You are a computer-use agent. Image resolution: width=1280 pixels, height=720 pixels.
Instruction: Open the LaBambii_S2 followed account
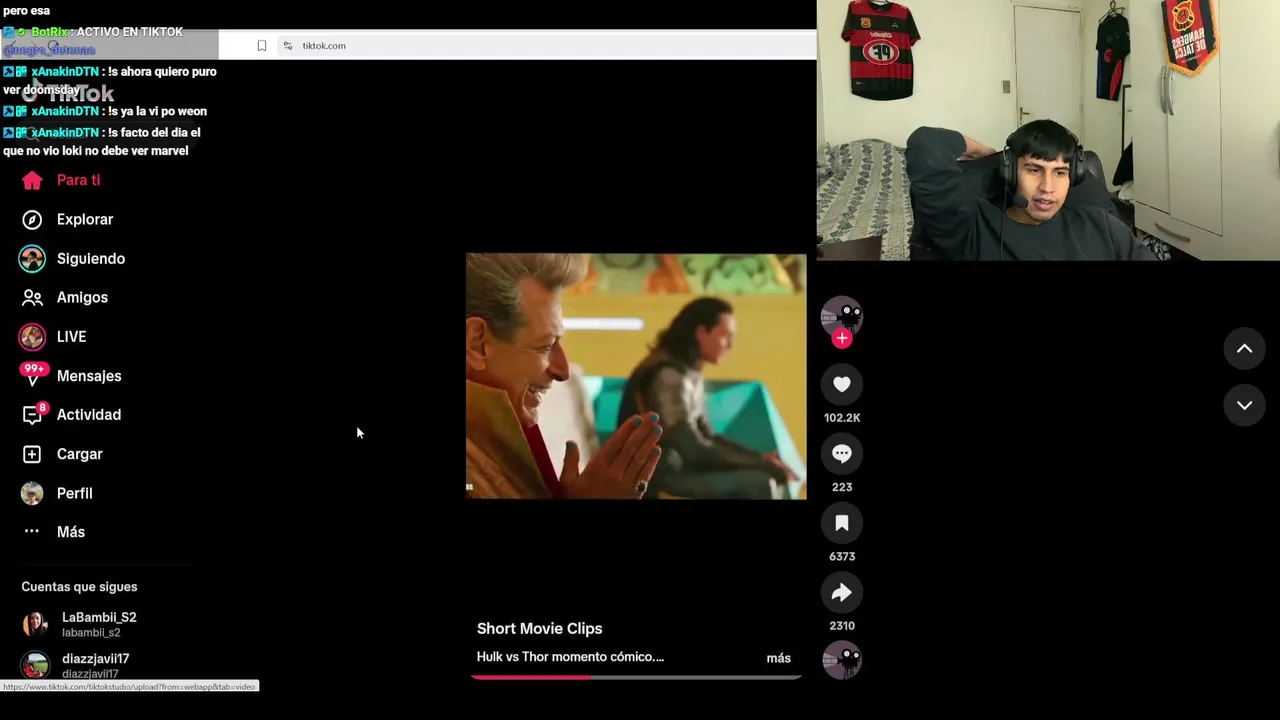[x=80, y=624]
